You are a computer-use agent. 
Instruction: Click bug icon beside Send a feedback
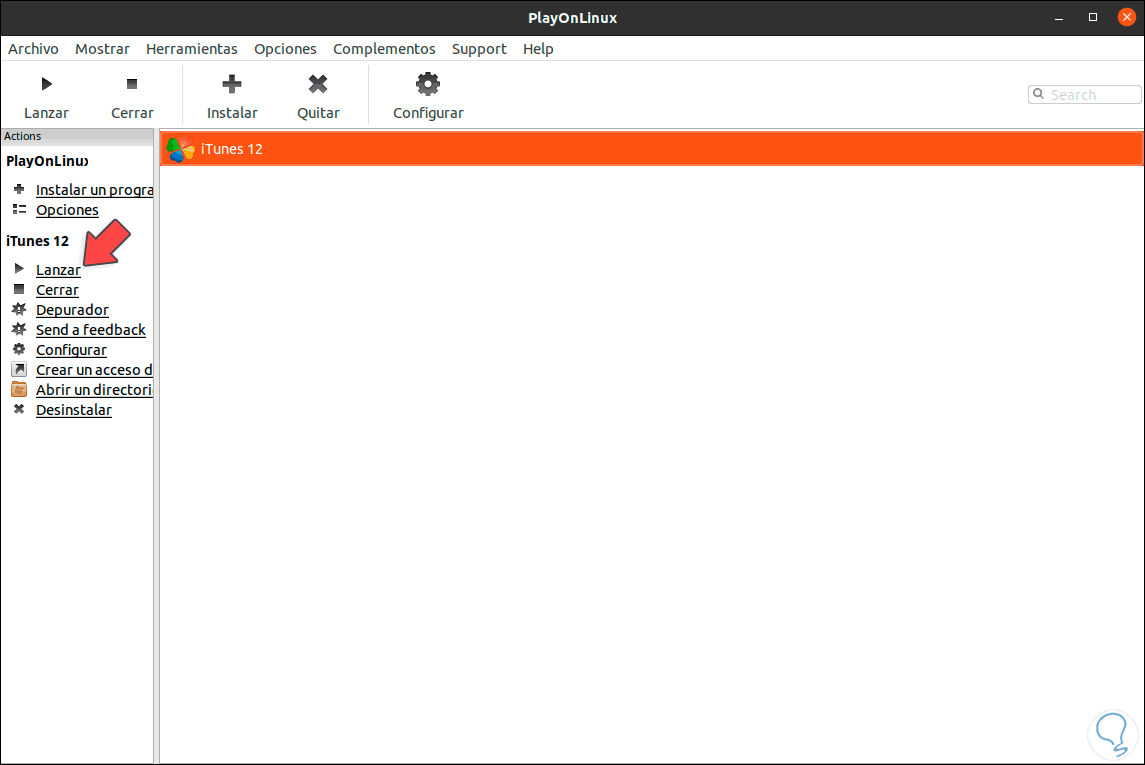[x=19, y=329]
